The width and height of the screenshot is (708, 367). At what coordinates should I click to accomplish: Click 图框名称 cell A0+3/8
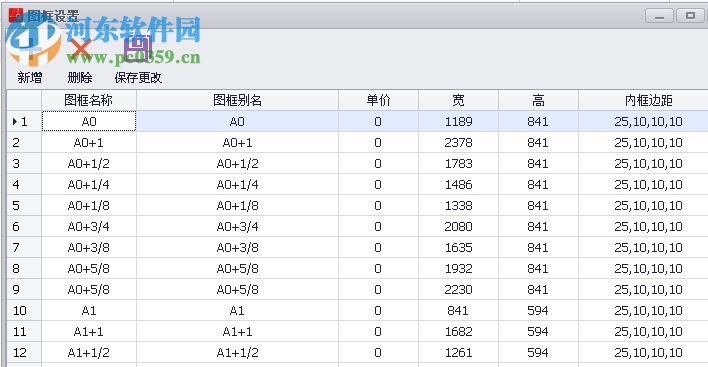pyautogui.click(x=89, y=247)
